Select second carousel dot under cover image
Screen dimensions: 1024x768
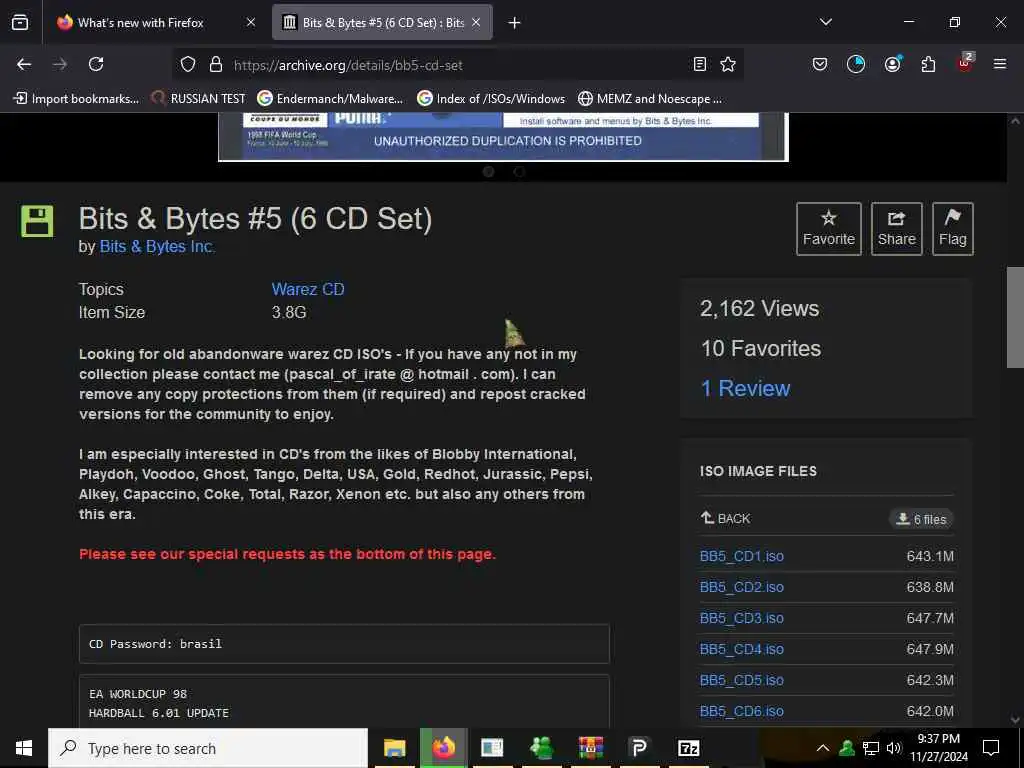tap(519, 172)
